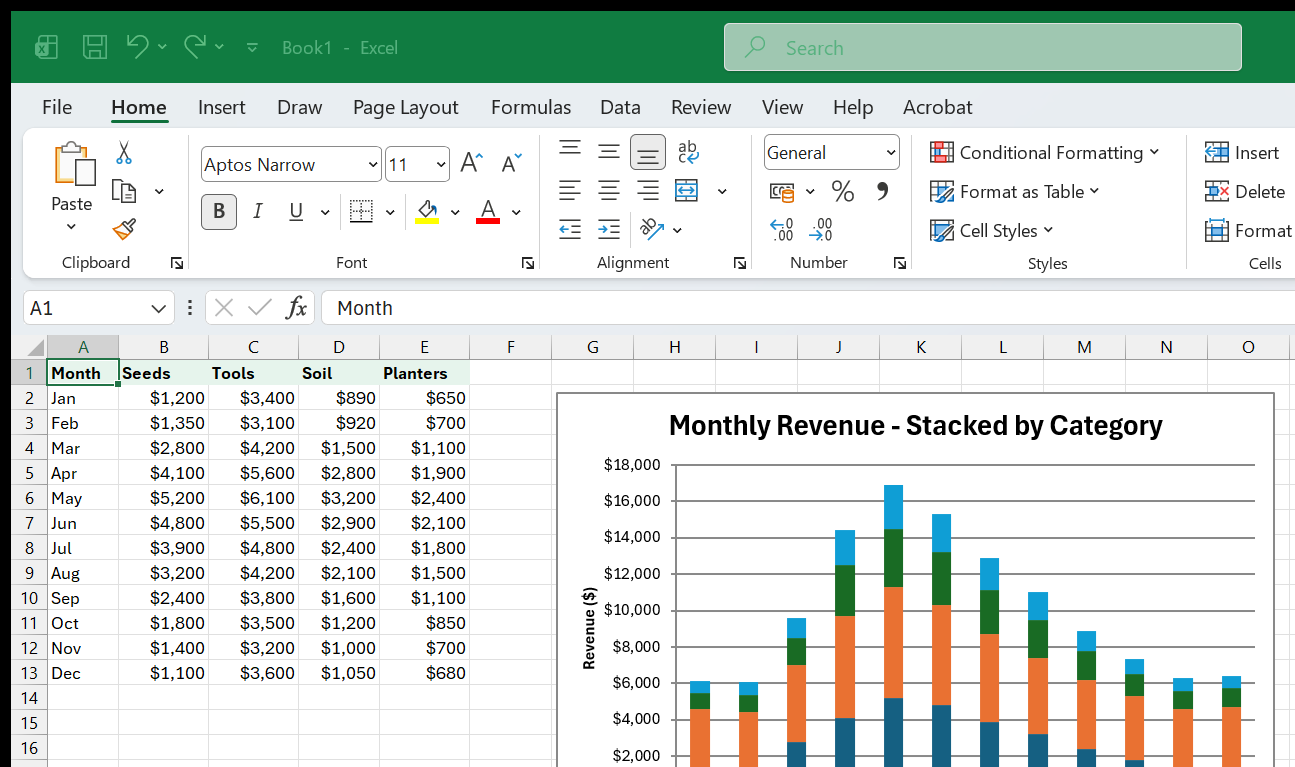Select row header 7
The width and height of the screenshot is (1295, 767).
[x=29, y=523]
